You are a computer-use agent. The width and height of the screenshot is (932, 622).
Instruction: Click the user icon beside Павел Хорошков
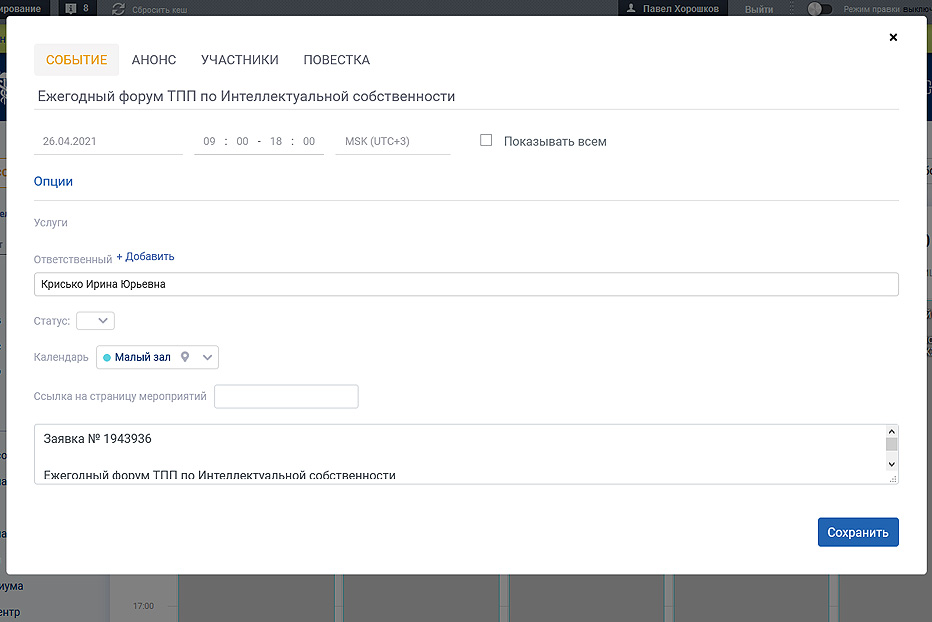(x=630, y=8)
